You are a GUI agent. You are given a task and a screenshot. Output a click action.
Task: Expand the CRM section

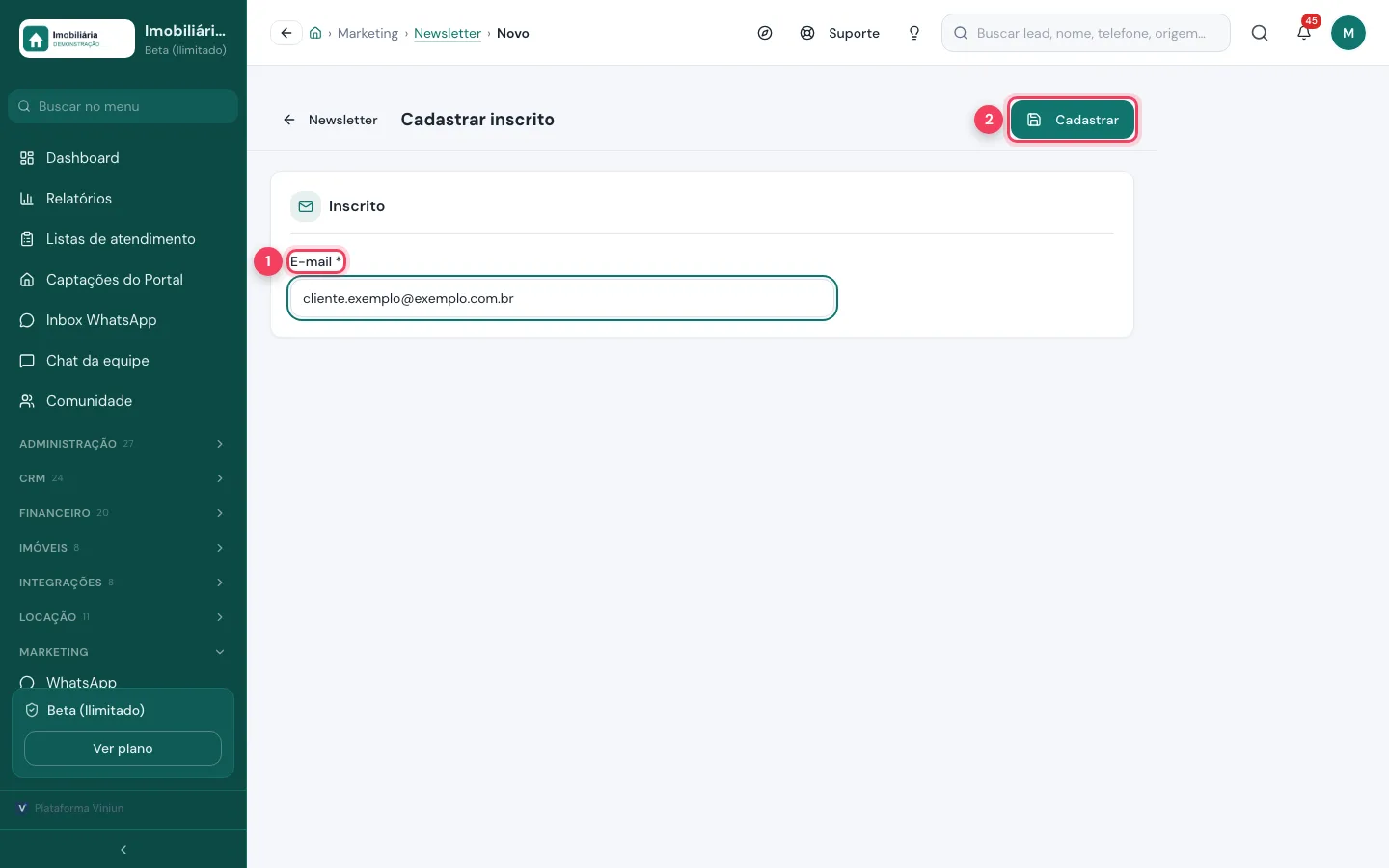coord(123,478)
